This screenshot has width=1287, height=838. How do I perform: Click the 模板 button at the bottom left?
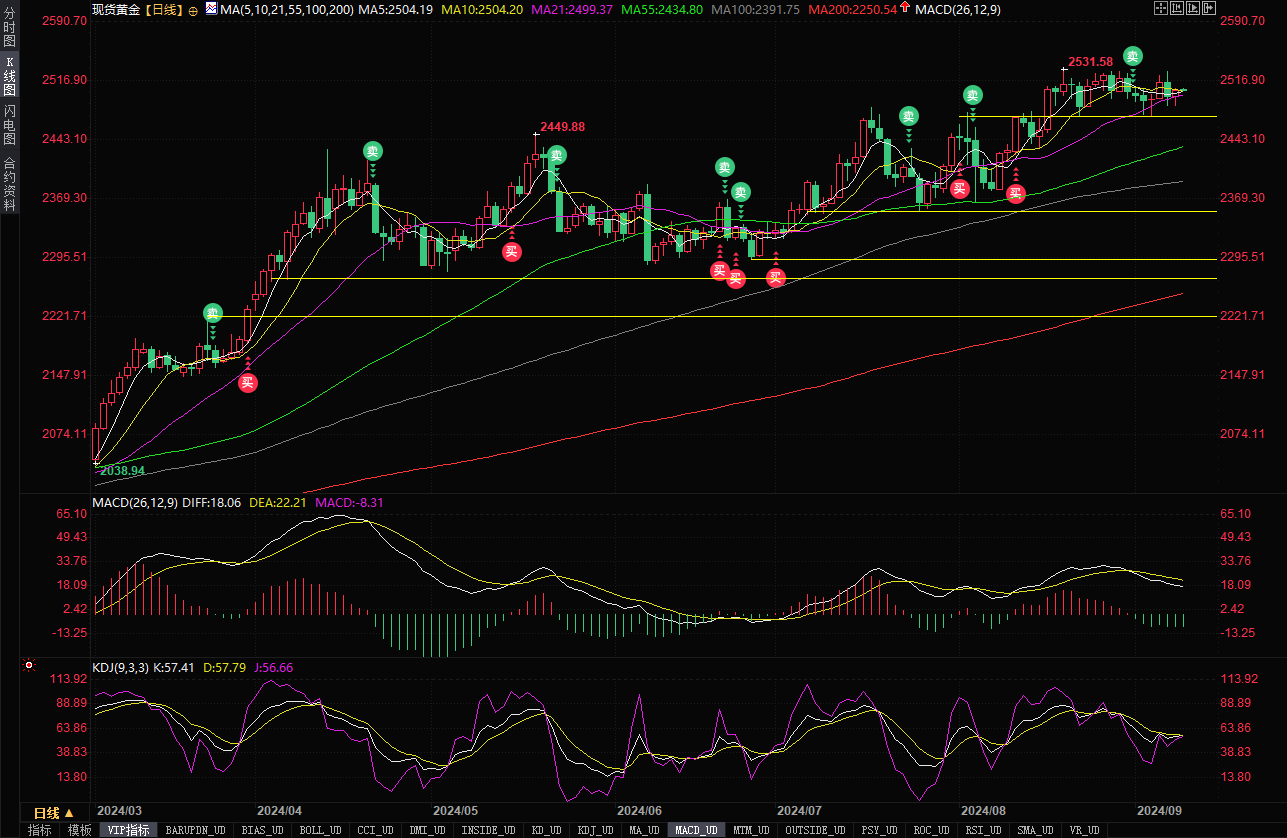coord(78,830)
